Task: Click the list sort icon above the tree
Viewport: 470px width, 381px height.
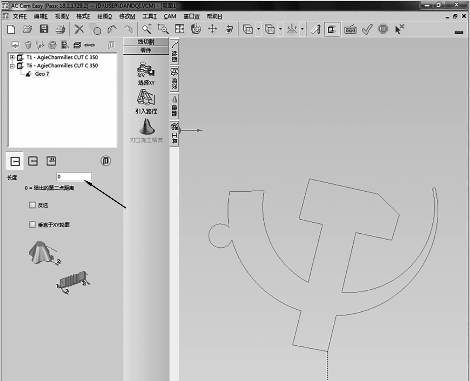Action: pyautogui.click(x=65, y=45)
